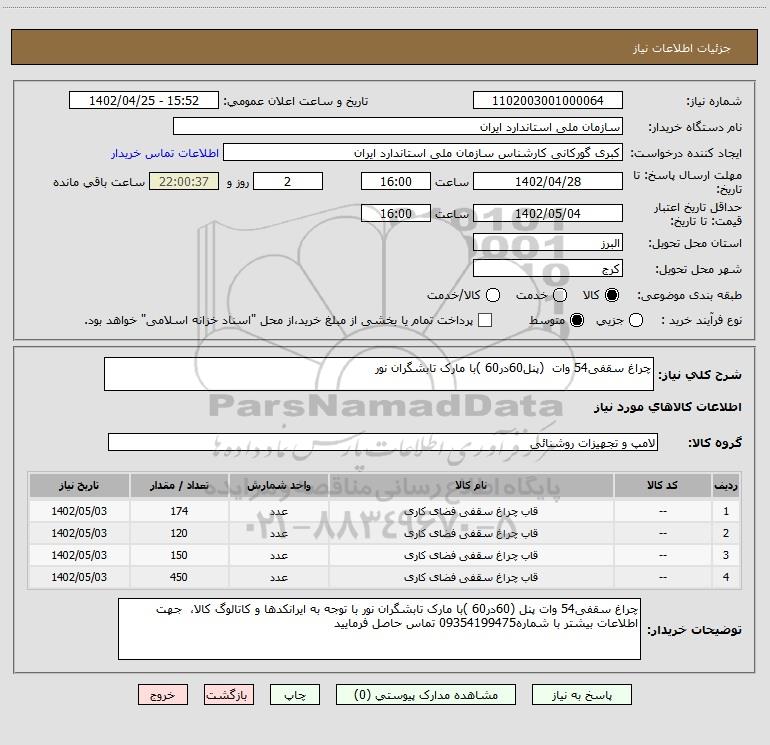The height and width of the screenshot is (745, 770).
Task: Click مشاهده مدارک پیوستی (0) button
Action: pyautogui.click(x=426, y=695)
